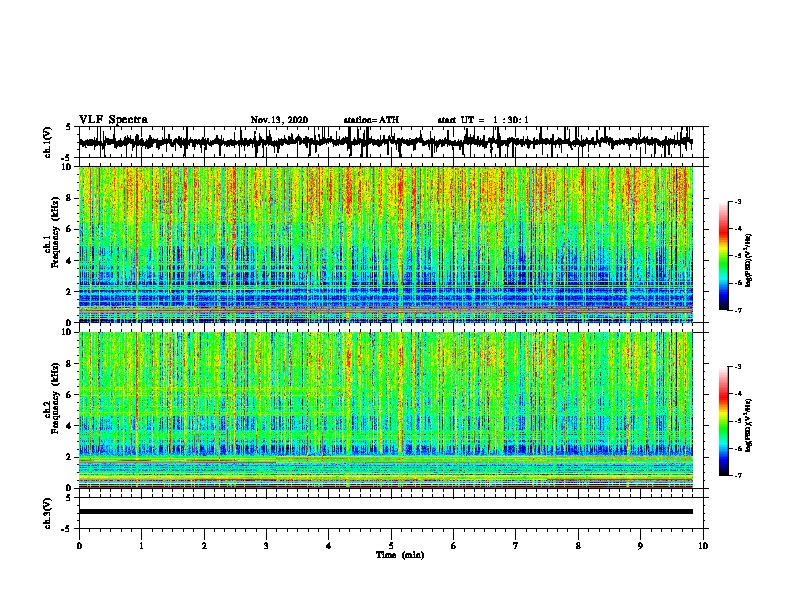Click the time axis tick label "1"
The image size is (792, 612).
tap(141, 545)
